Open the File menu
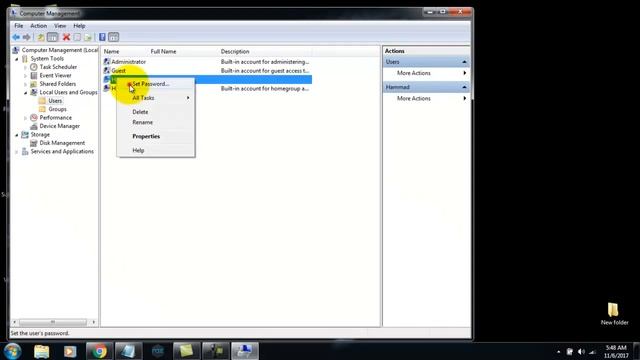 click(x=19, y=26)
